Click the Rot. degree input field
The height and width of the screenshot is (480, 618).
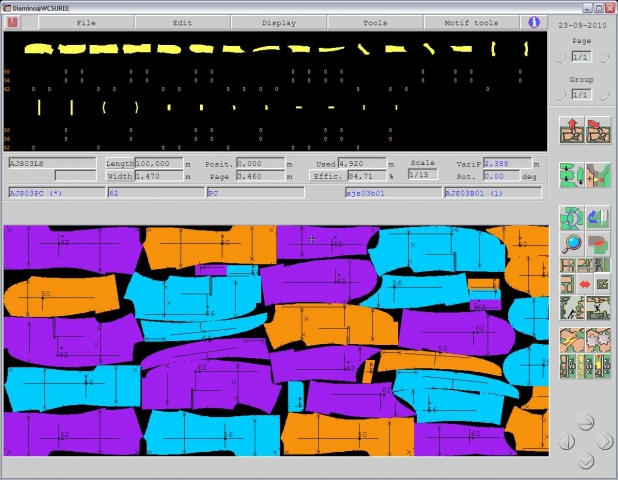[x=507, y=176]
